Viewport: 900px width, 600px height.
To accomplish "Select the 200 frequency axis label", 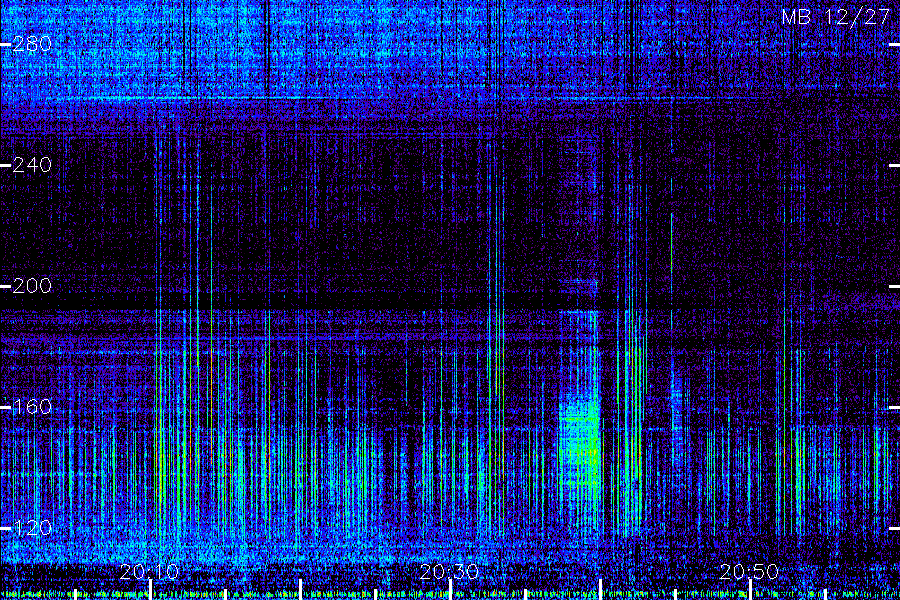I will coord(32,286).
